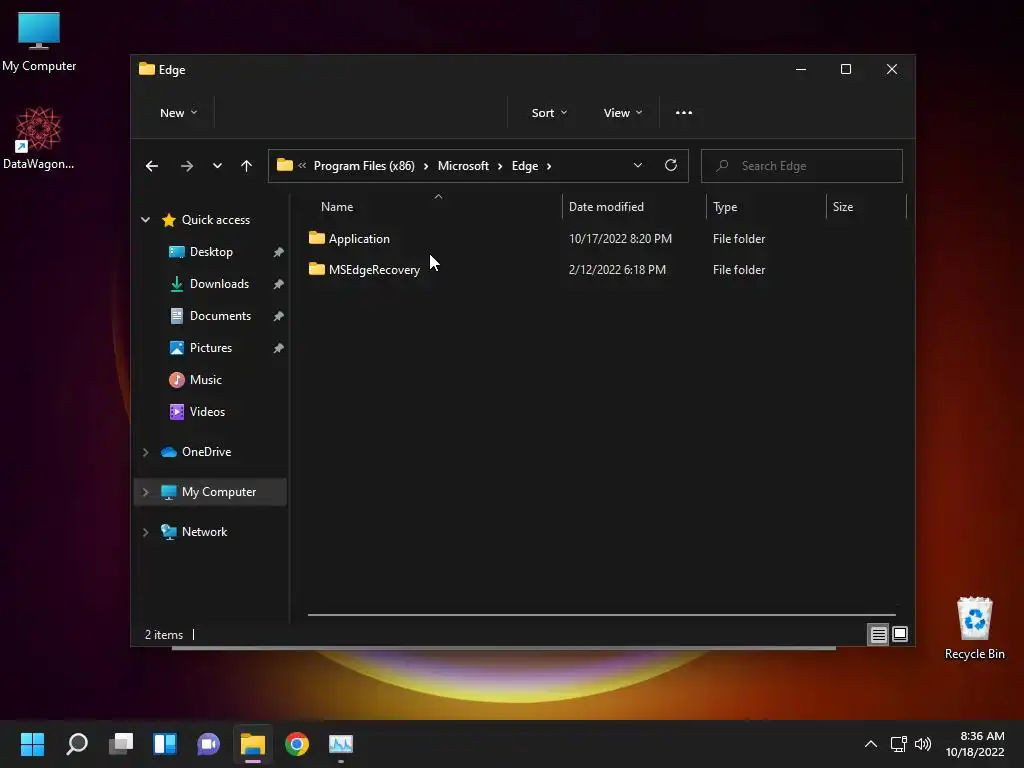The width and height of the screenshot is (1024, 768).
Task: Open Videos in the sidebar
Action: (x=207, y=412)
